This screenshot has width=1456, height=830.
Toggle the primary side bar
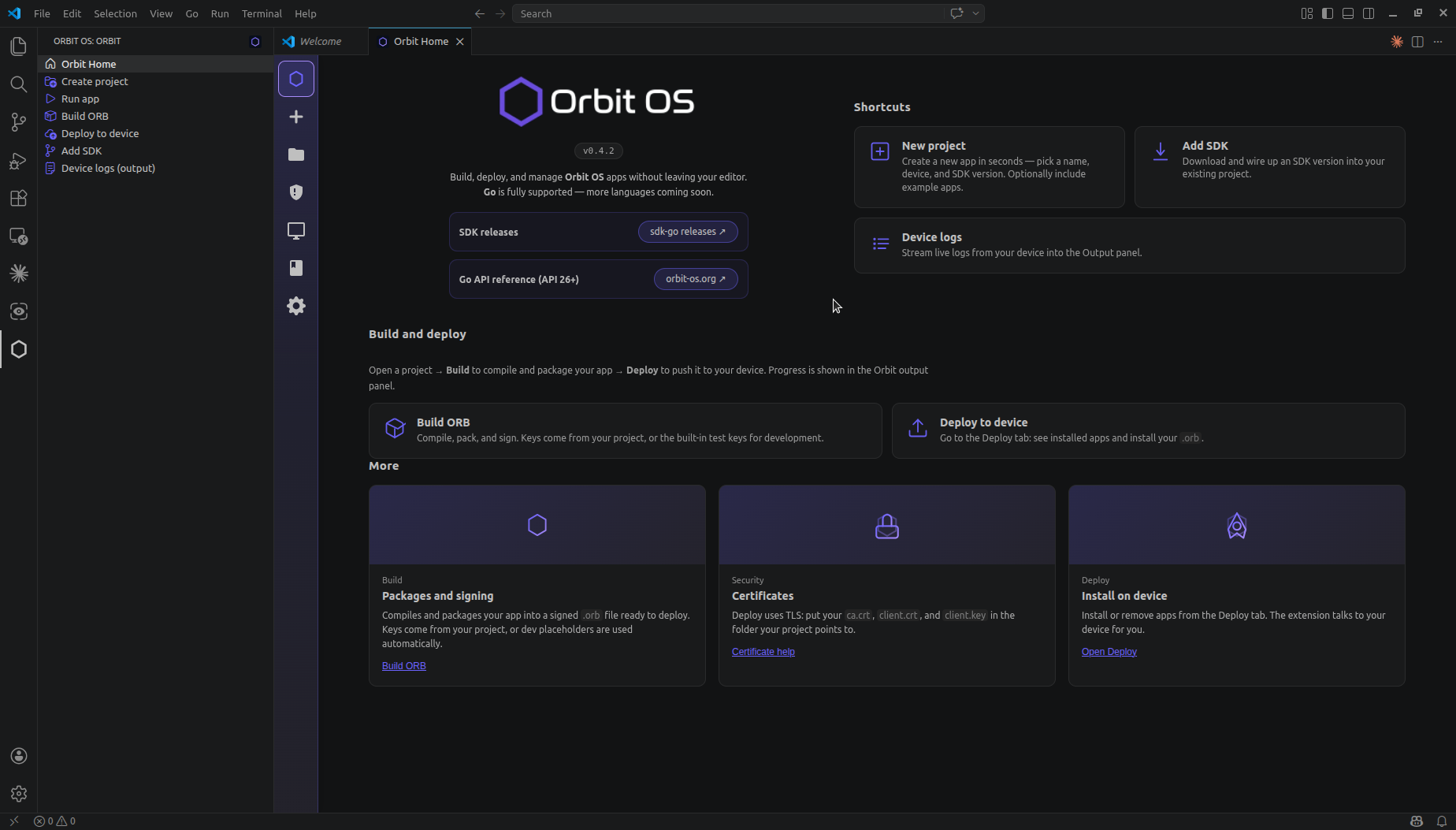[1328, 13]
